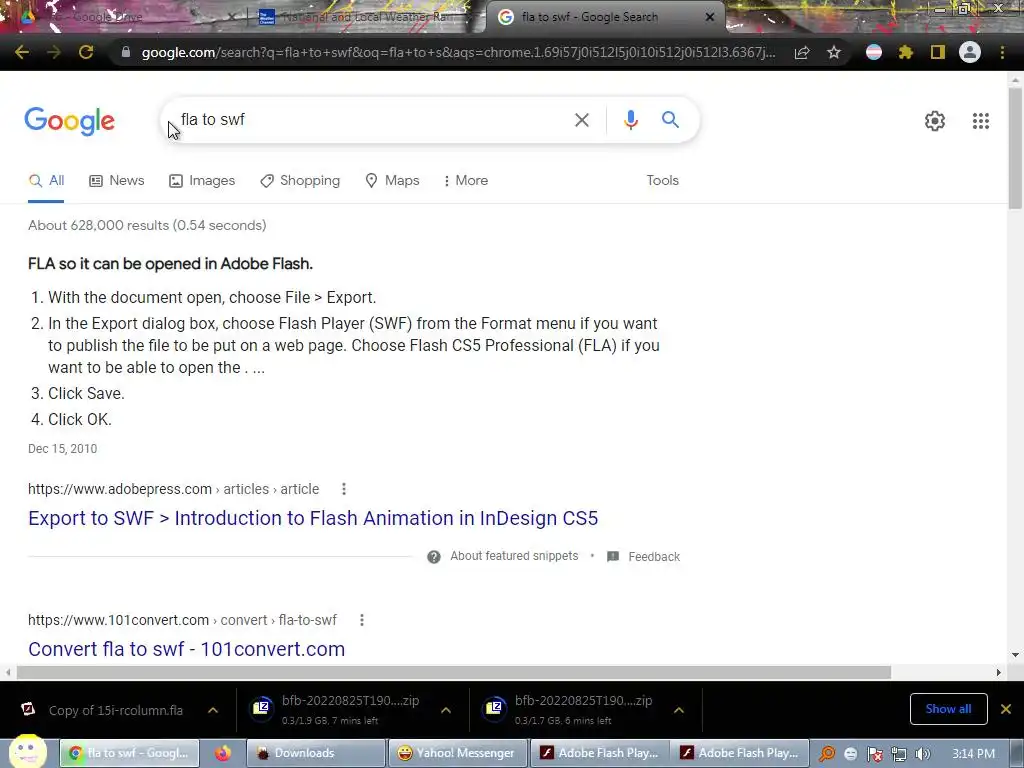Screen dimensions: 1024x768
Task: Click the About 628,000 results text
Action: [x=147, y=225]
